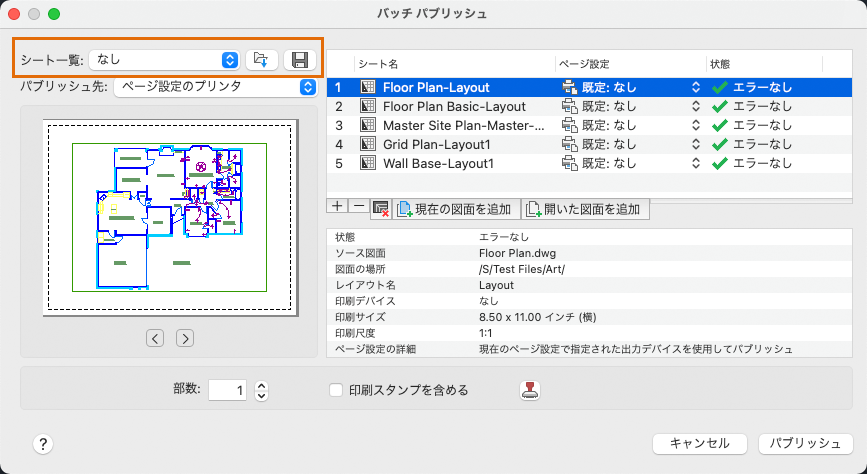Click the floor plan preview thumbnail
867x474 pixels.
170,218
